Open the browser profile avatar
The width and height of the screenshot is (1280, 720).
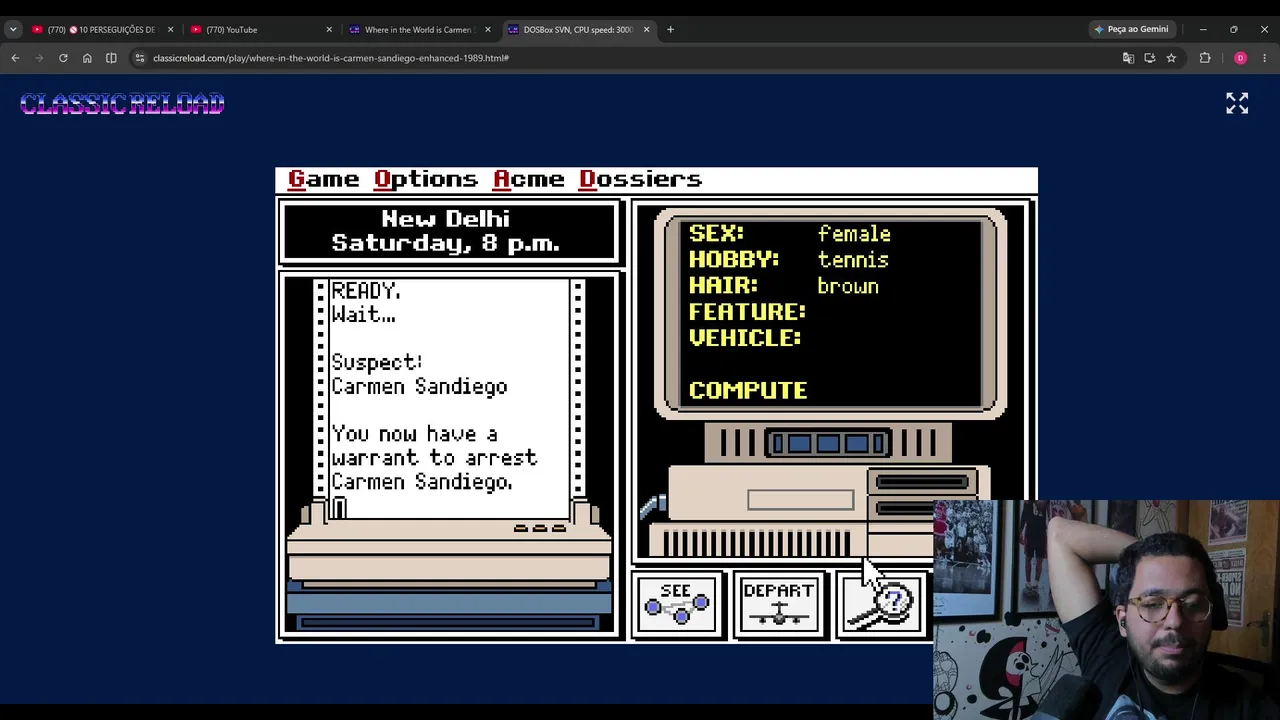[1240, 58]
